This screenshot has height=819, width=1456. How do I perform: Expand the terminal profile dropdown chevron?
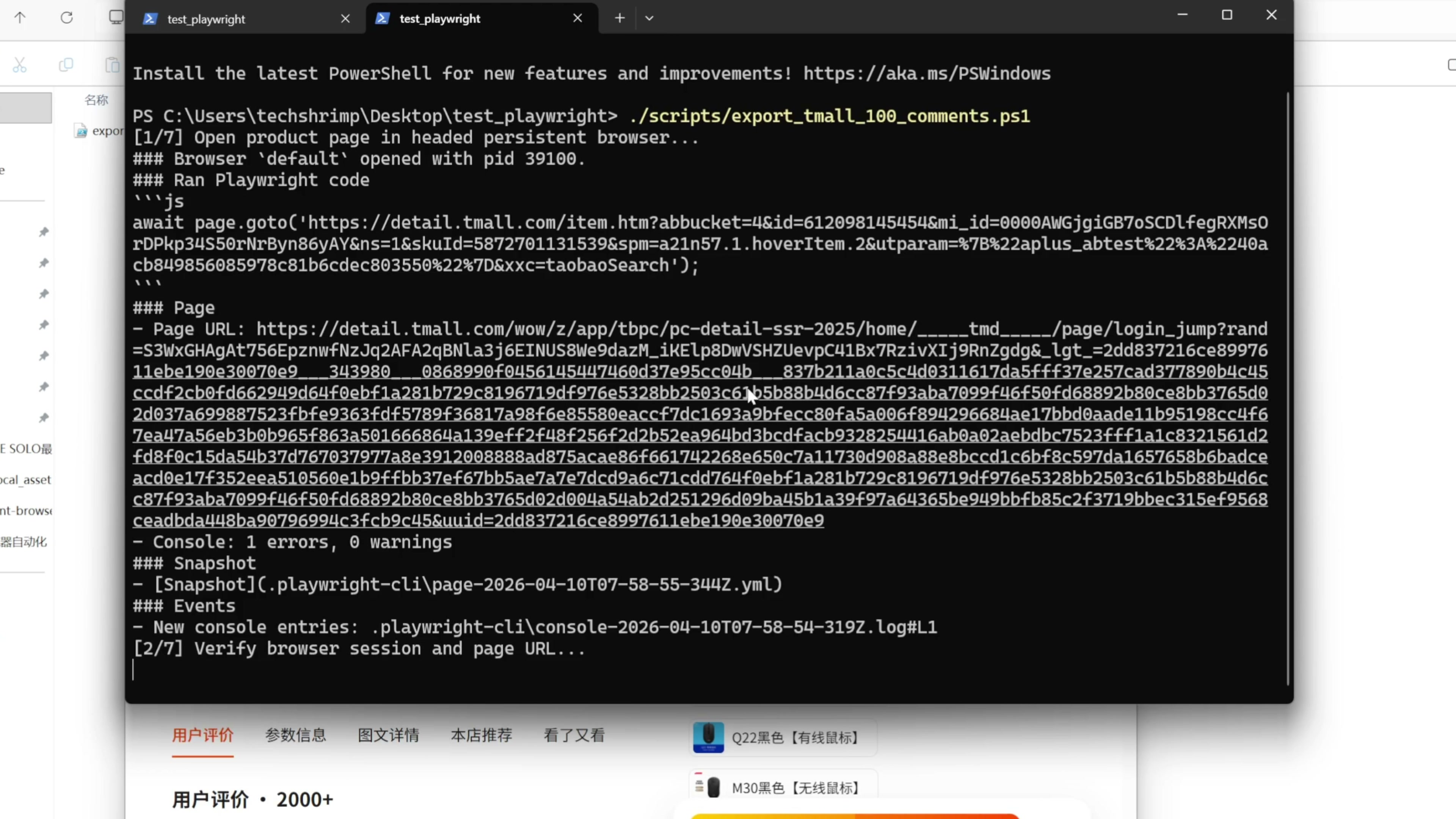click(x=649, y=18)
